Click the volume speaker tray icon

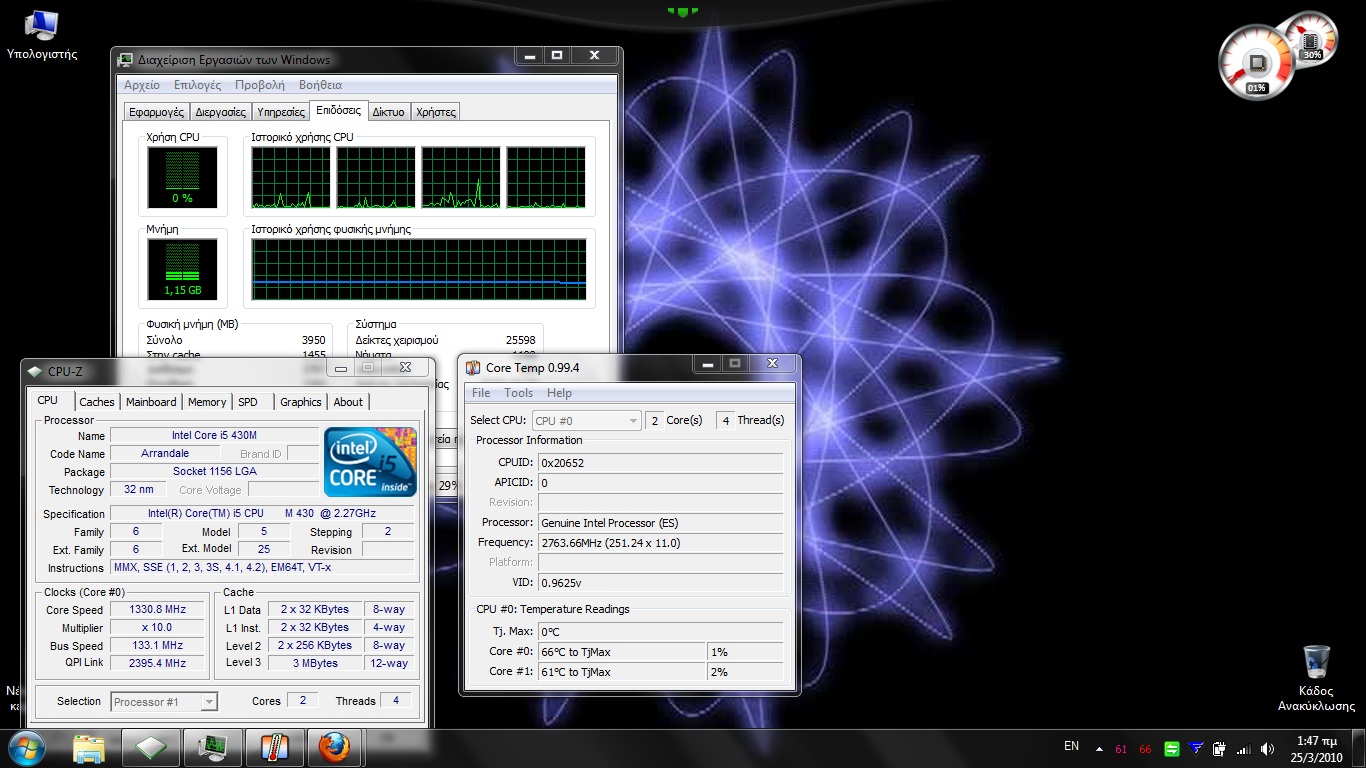(1268, 748)
